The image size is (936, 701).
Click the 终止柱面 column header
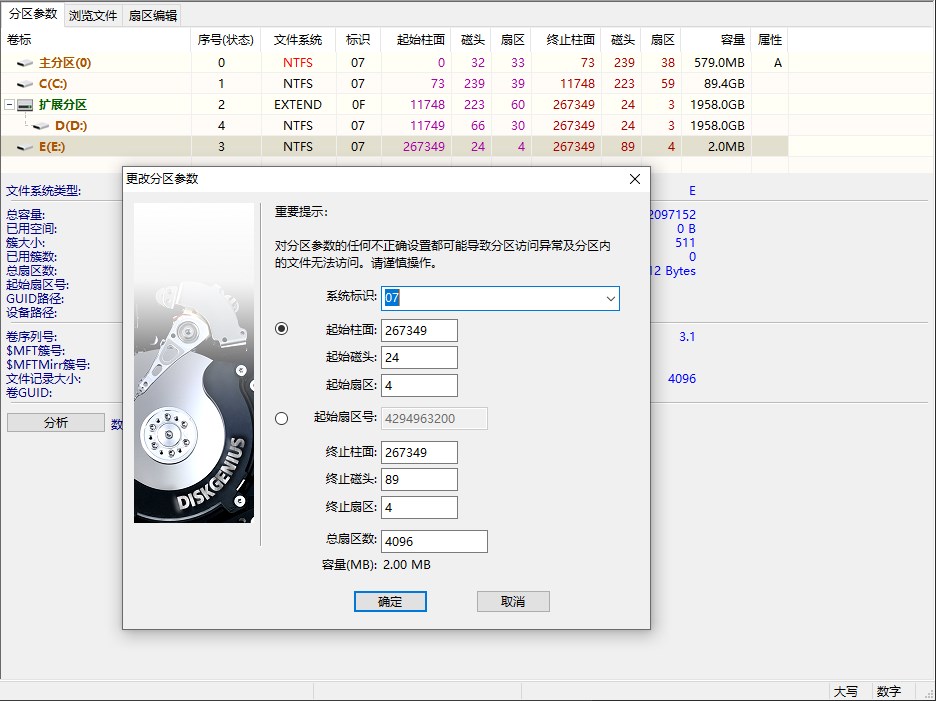pos(566,40)
